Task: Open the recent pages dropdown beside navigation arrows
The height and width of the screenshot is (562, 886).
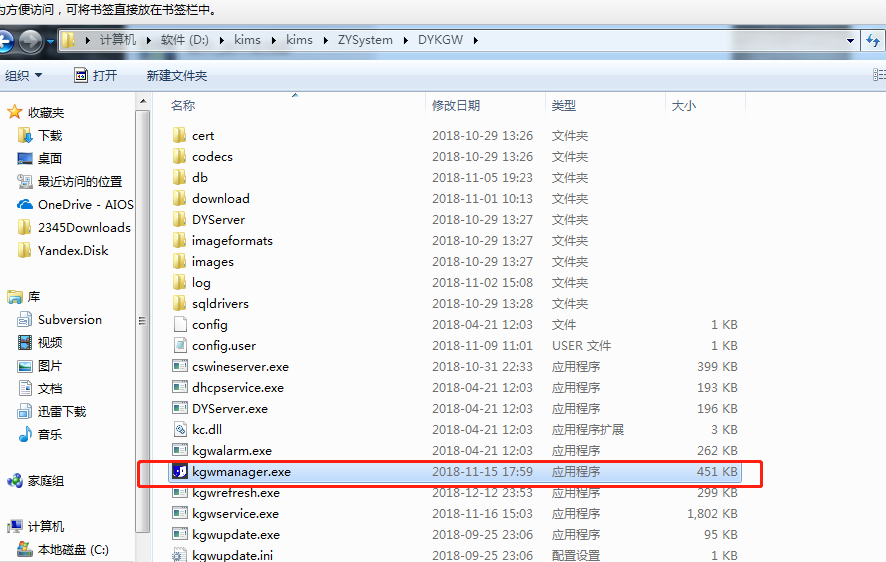Action: (x=50, y=41)
